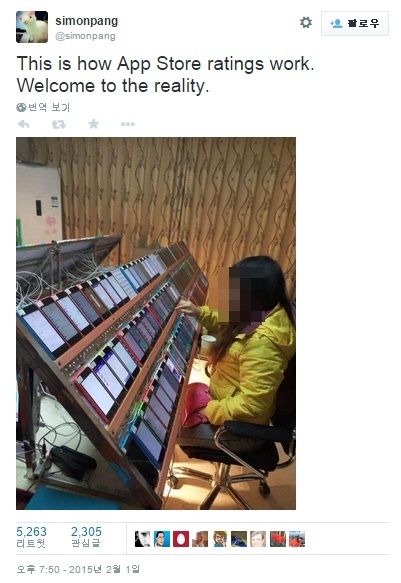Image resolution: width=401 pixels, height=583 pixels.
Task: Click the first black-and-white liker avatar
Action: 142,539
